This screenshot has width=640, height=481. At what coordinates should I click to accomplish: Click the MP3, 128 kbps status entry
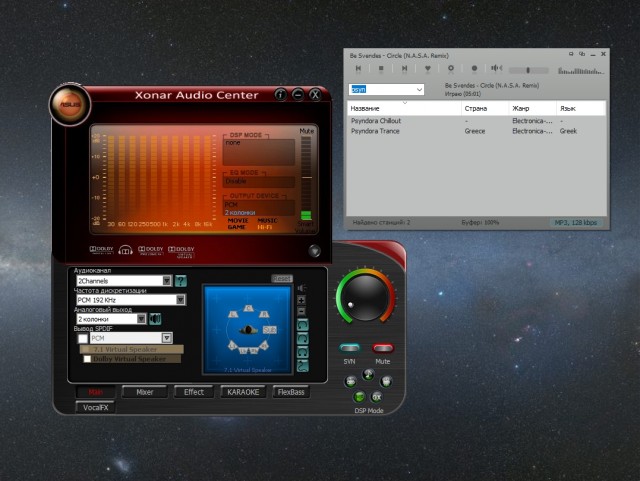tap(576, 223)
